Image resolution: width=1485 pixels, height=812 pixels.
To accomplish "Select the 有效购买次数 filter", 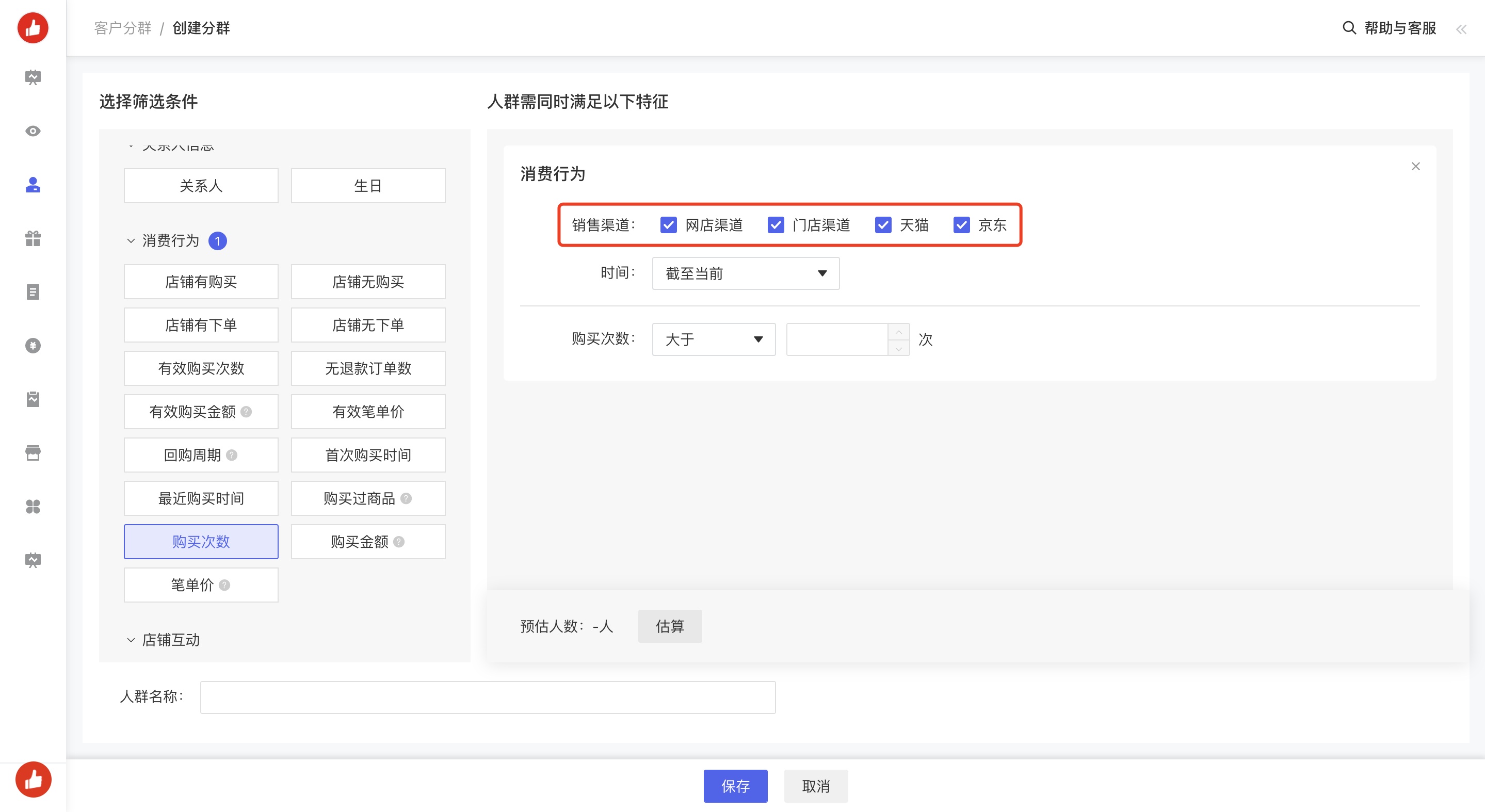I will pyautogui.click(x=201, y=368).
